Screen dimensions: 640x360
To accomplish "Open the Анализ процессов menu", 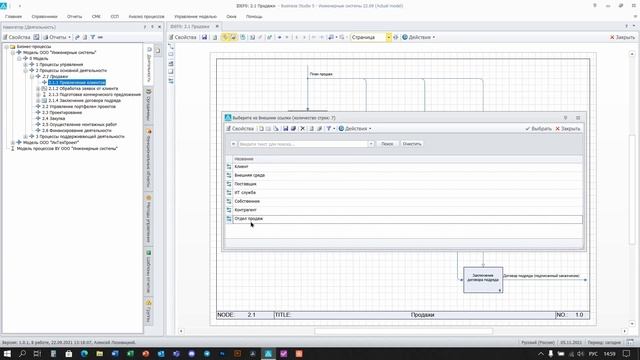I will tap(146, 17).
